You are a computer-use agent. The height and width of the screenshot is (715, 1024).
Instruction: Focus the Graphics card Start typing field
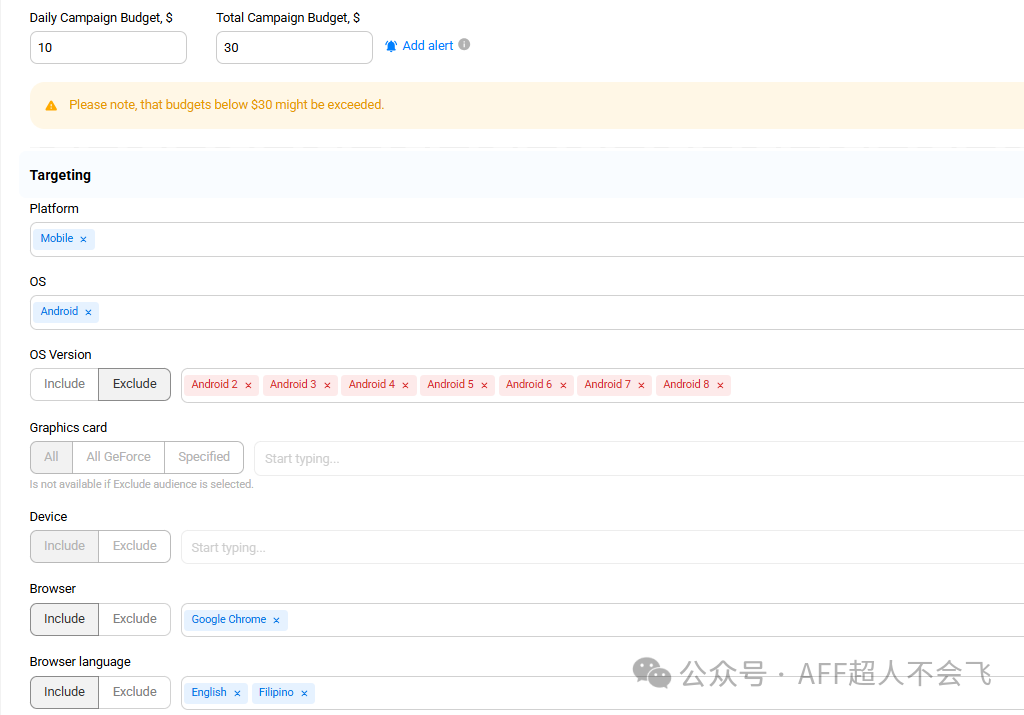point(639,458)
